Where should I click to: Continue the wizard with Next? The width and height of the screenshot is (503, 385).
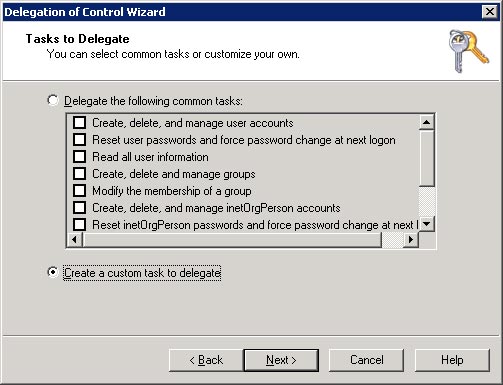pyautogui.click(x=281, y=360)
